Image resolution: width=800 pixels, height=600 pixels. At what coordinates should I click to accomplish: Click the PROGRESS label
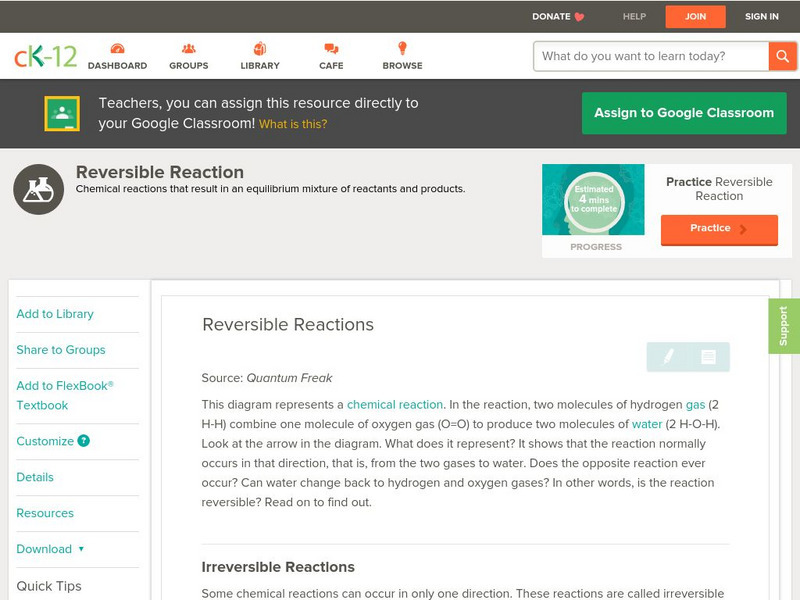pos(596,247)
